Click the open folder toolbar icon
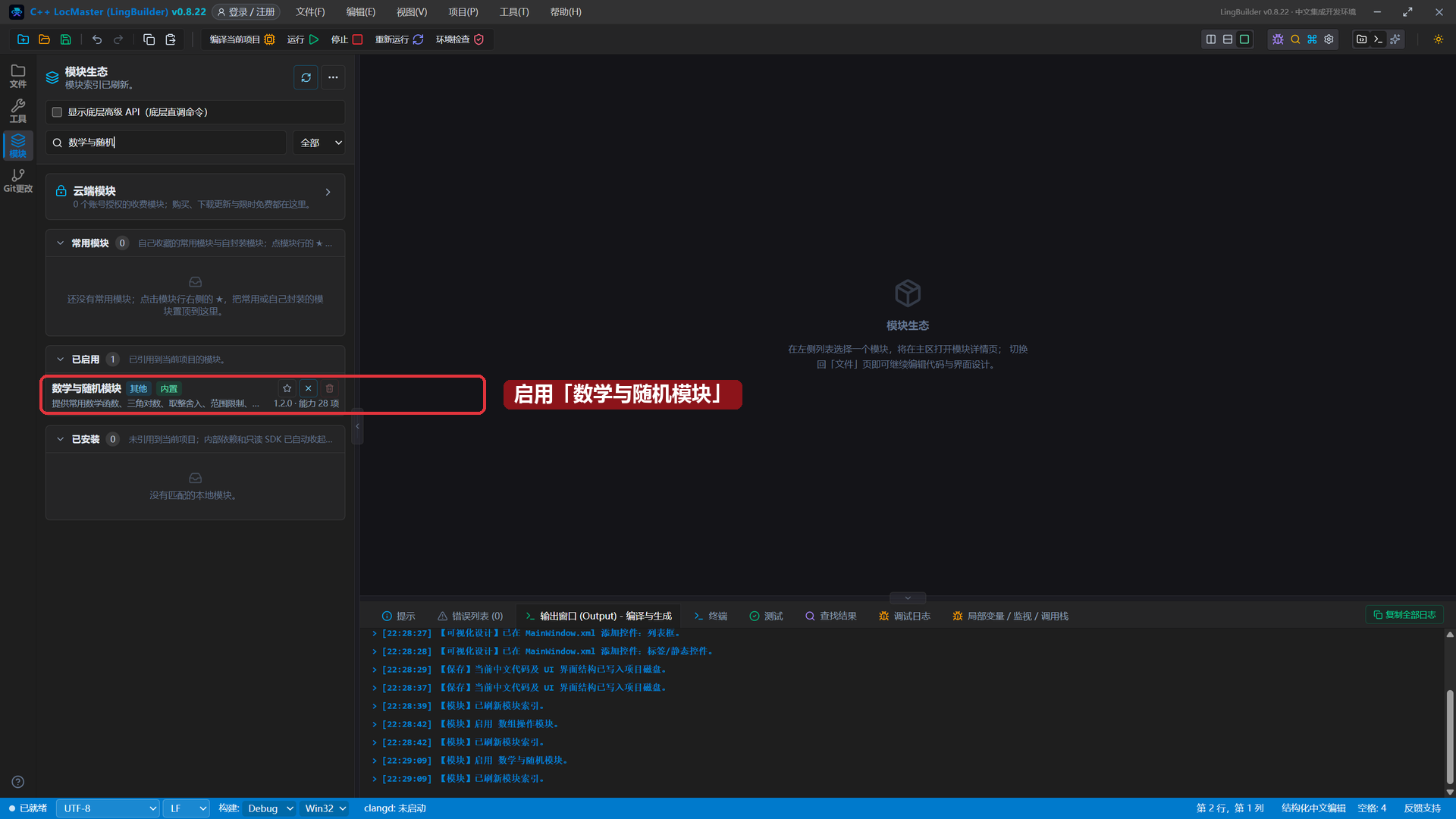The image size is (1456, 819). 45,39
